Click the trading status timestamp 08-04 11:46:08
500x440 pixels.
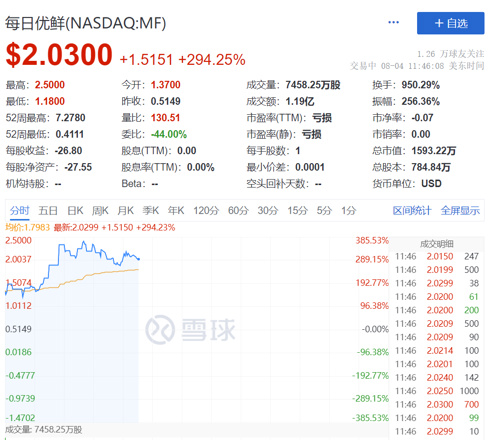412,66
